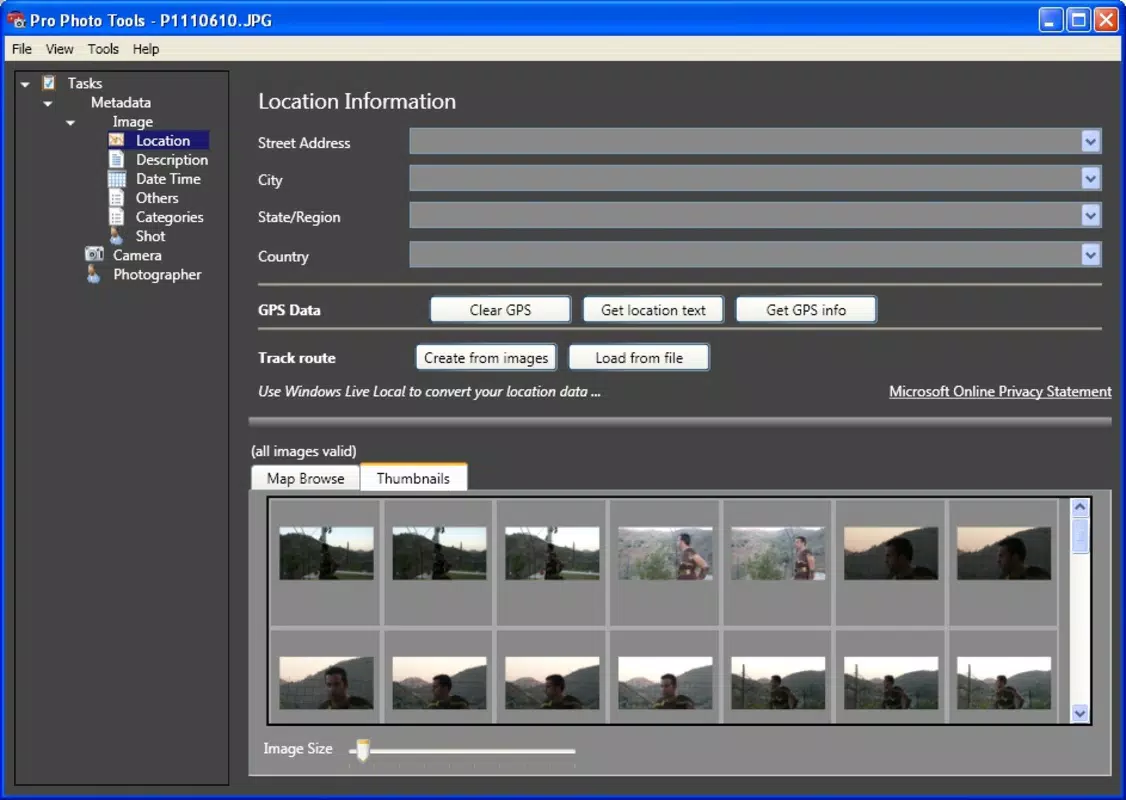Viewport: 1126px width, 800px height.
Task: Click the thumbnail scrollbar thumb
Action: pyautogui.click(x=1080, y=536)
